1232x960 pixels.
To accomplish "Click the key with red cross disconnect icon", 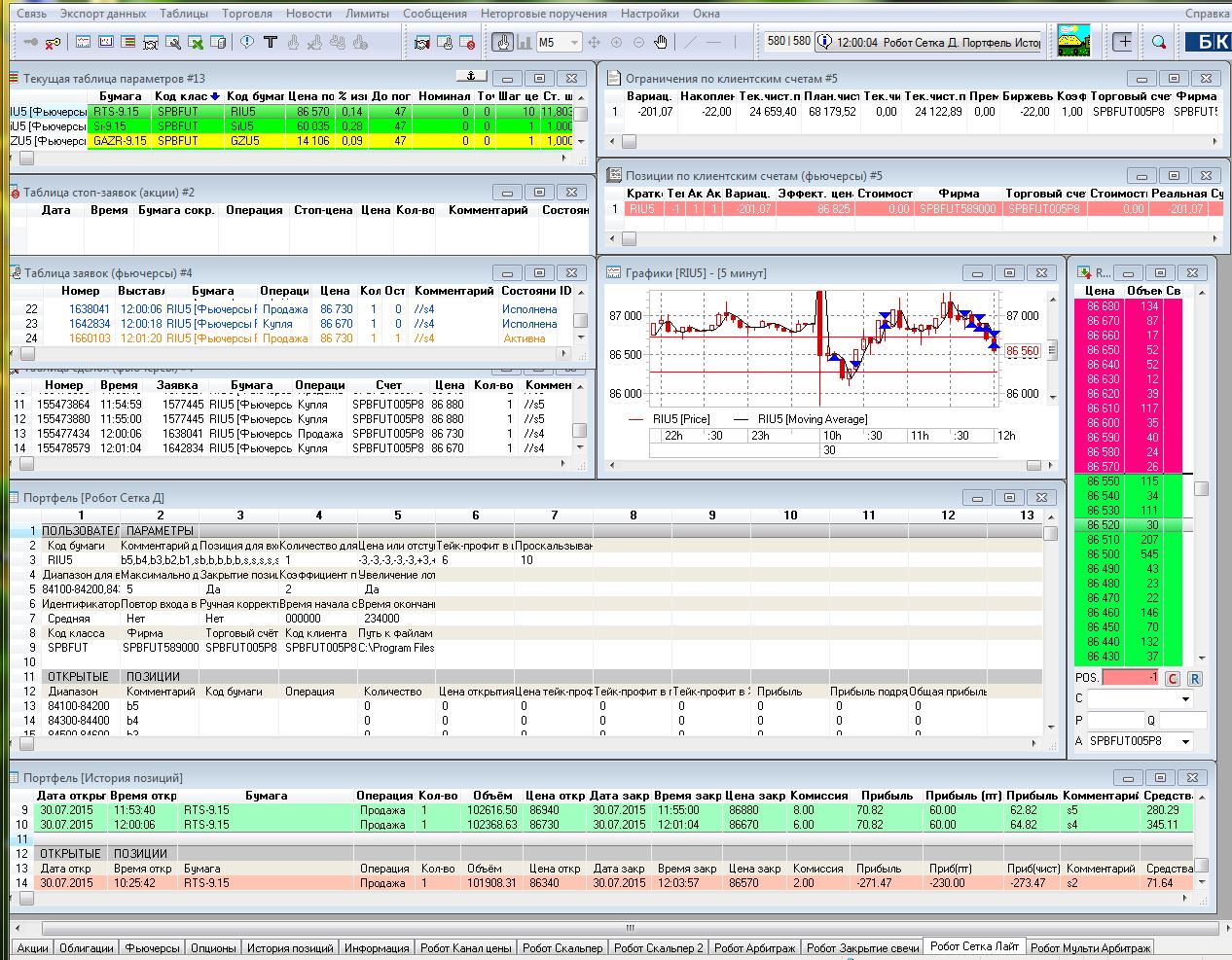I will (53, 42).
